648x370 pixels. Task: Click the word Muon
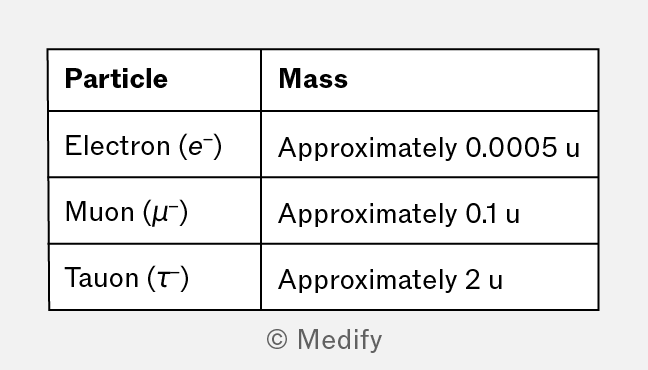point(100,212)
